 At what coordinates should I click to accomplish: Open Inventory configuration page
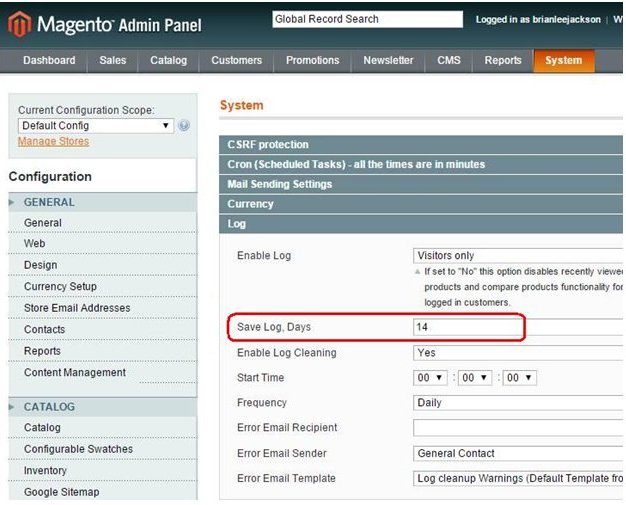(x=103, y=471)
